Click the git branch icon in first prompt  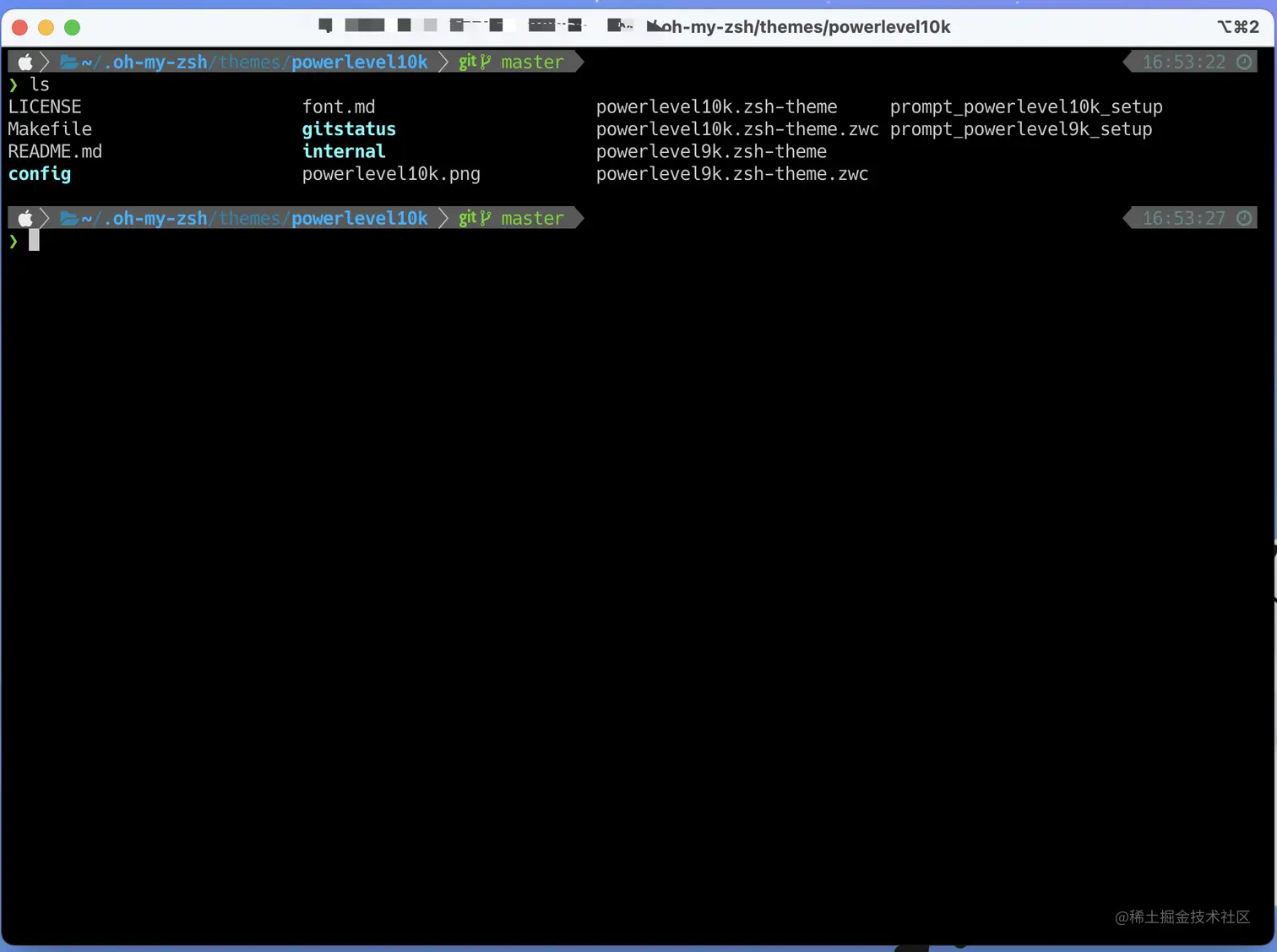coord(486,62)
